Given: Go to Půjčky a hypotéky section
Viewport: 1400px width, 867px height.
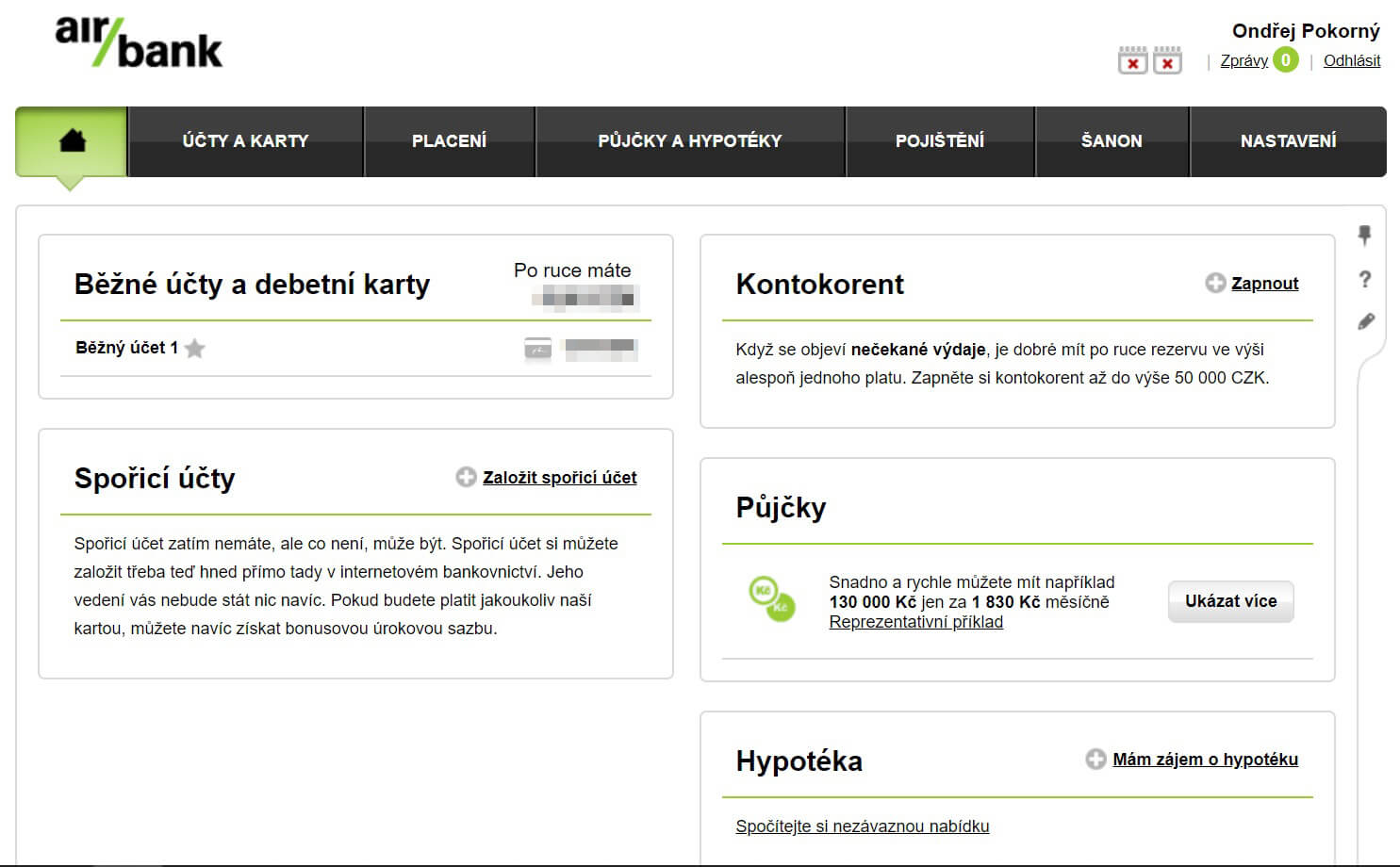Looking at the screenshot, I should click(x=689, y=141).
